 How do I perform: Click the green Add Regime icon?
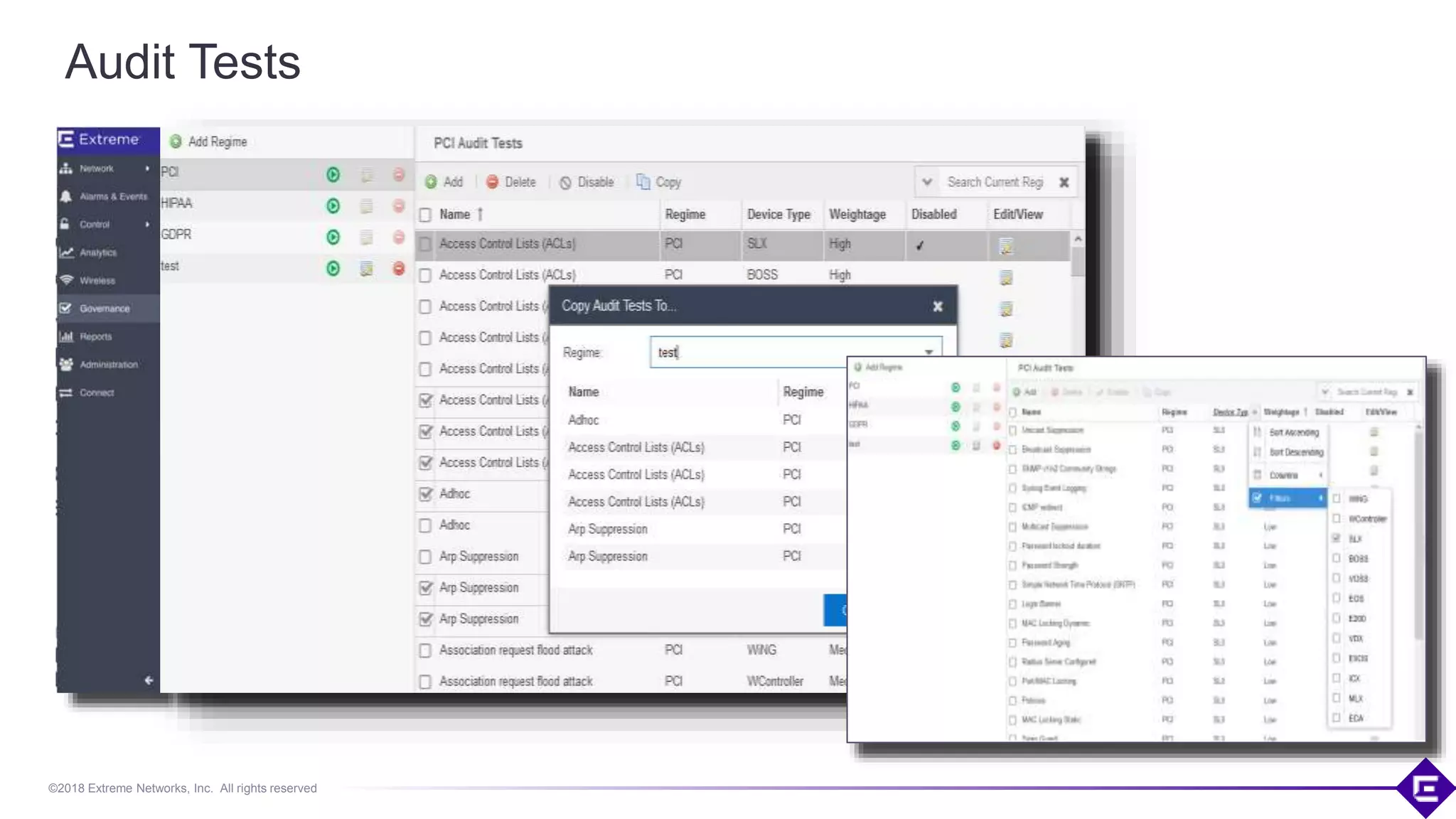tap(176, 141)
